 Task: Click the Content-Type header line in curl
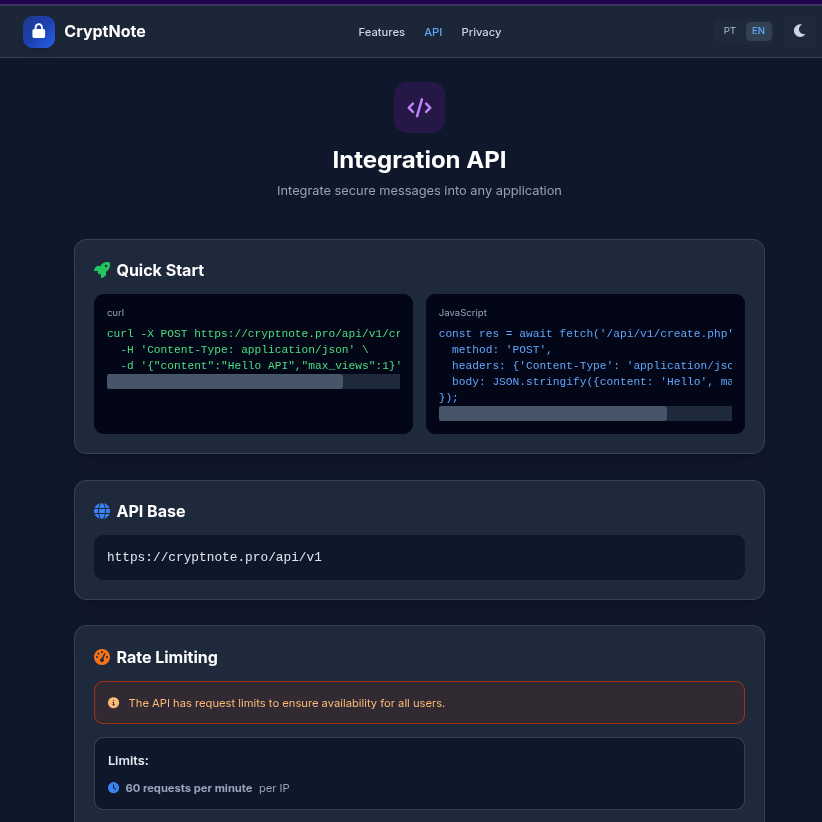244,350
